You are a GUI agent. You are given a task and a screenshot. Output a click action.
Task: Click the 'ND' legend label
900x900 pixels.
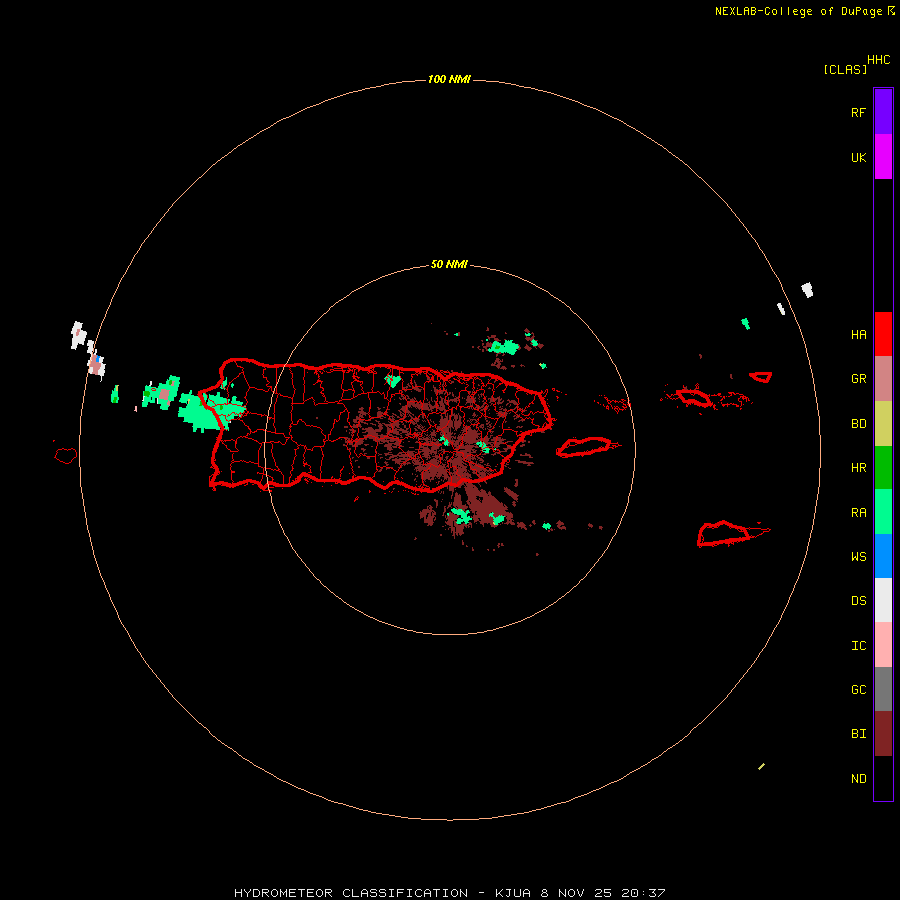coord(858,779)
